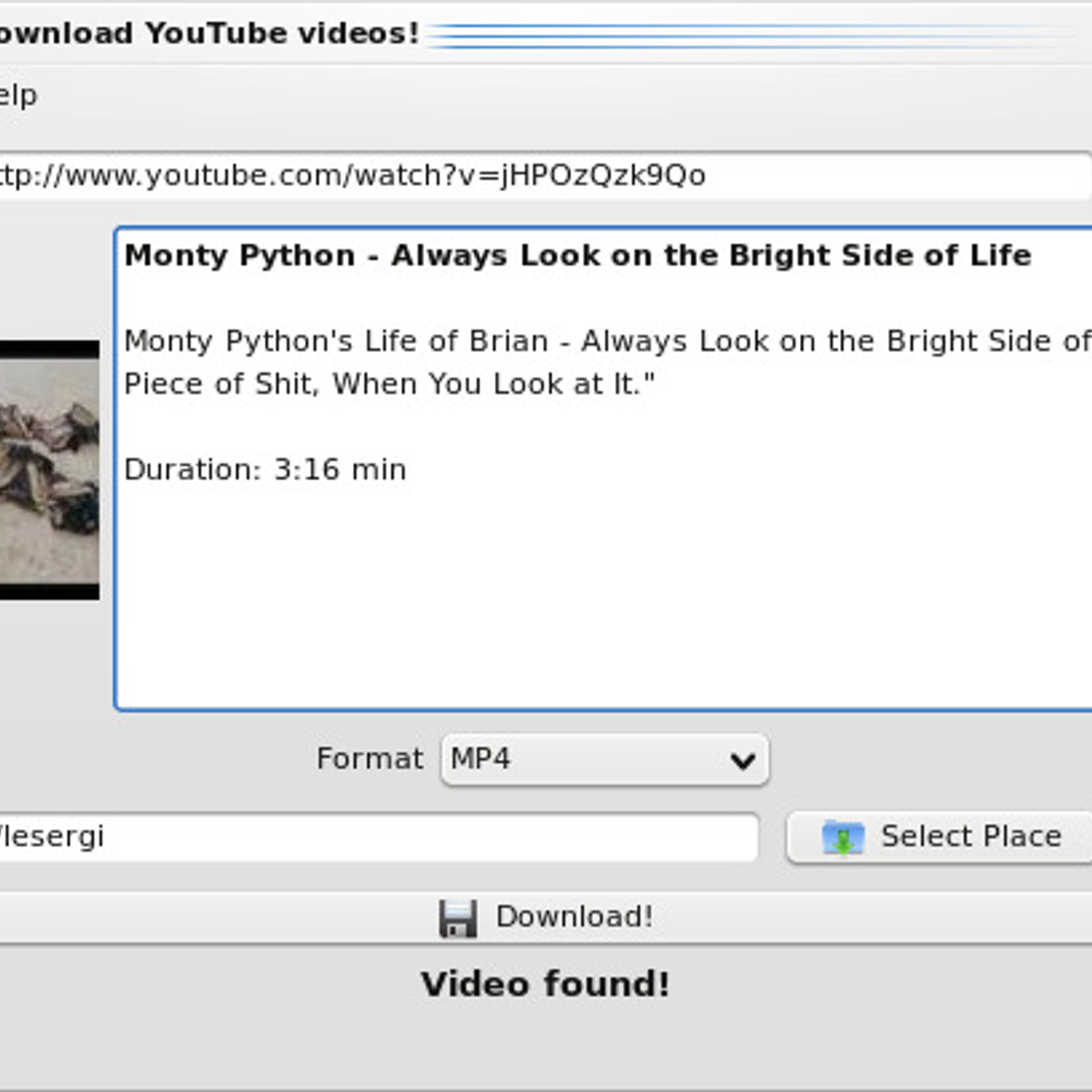Image resolution: width=1092 pixels, height=1092 pixels.
Task: Click the 'Duration: 3:16 min' text
Action: click(x=266, y=470)
